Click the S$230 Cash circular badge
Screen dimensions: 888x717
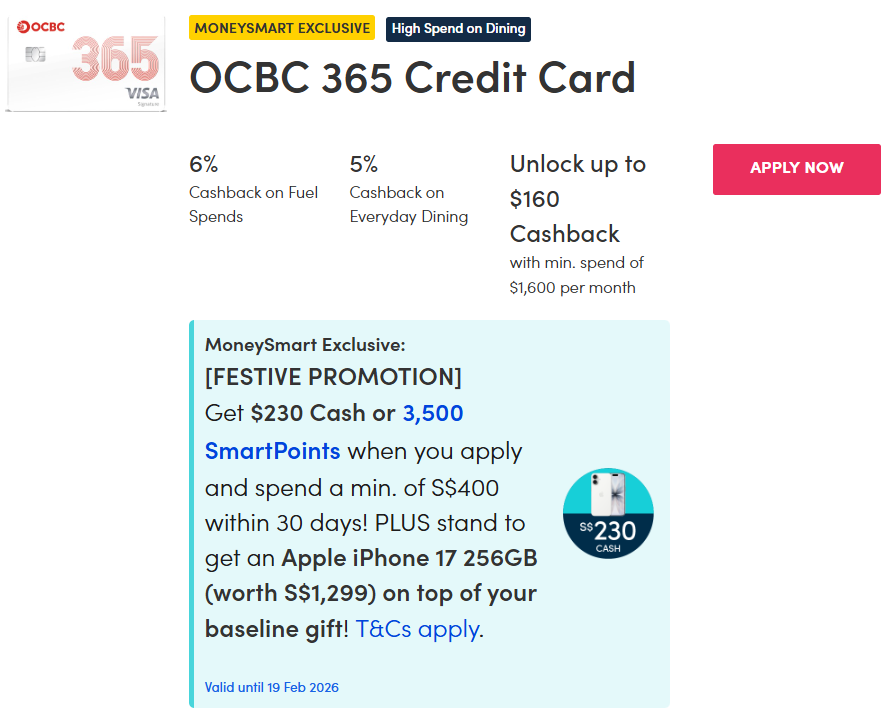point(608,513)
